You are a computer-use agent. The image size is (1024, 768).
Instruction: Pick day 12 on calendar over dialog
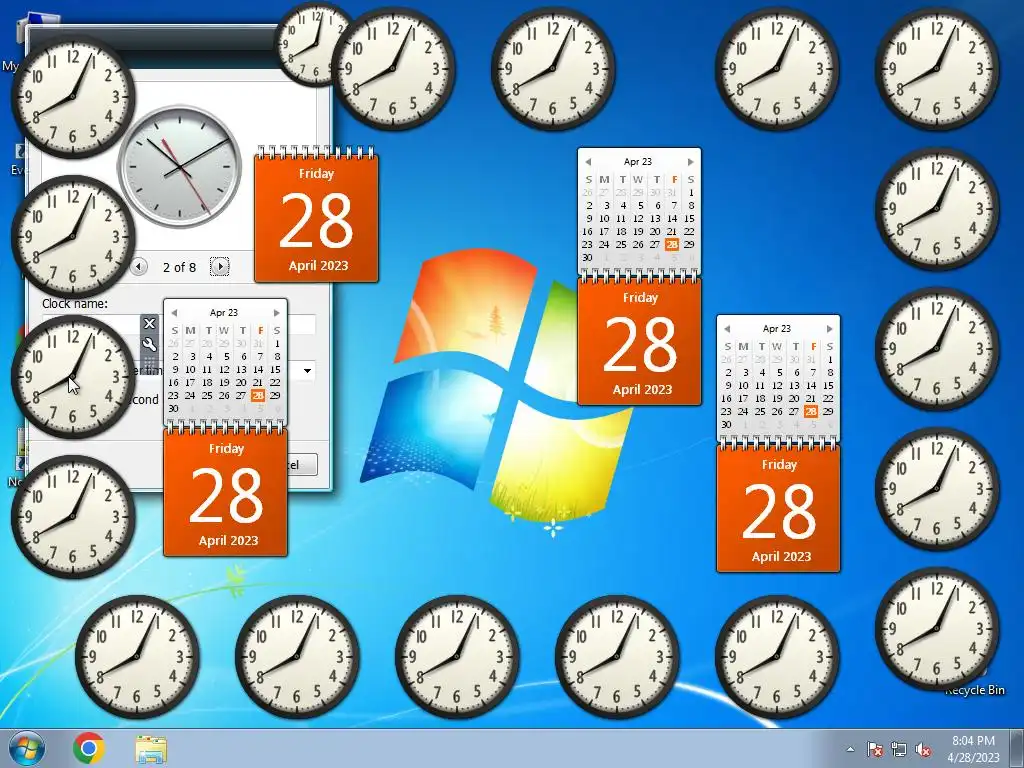coord(224,369)
